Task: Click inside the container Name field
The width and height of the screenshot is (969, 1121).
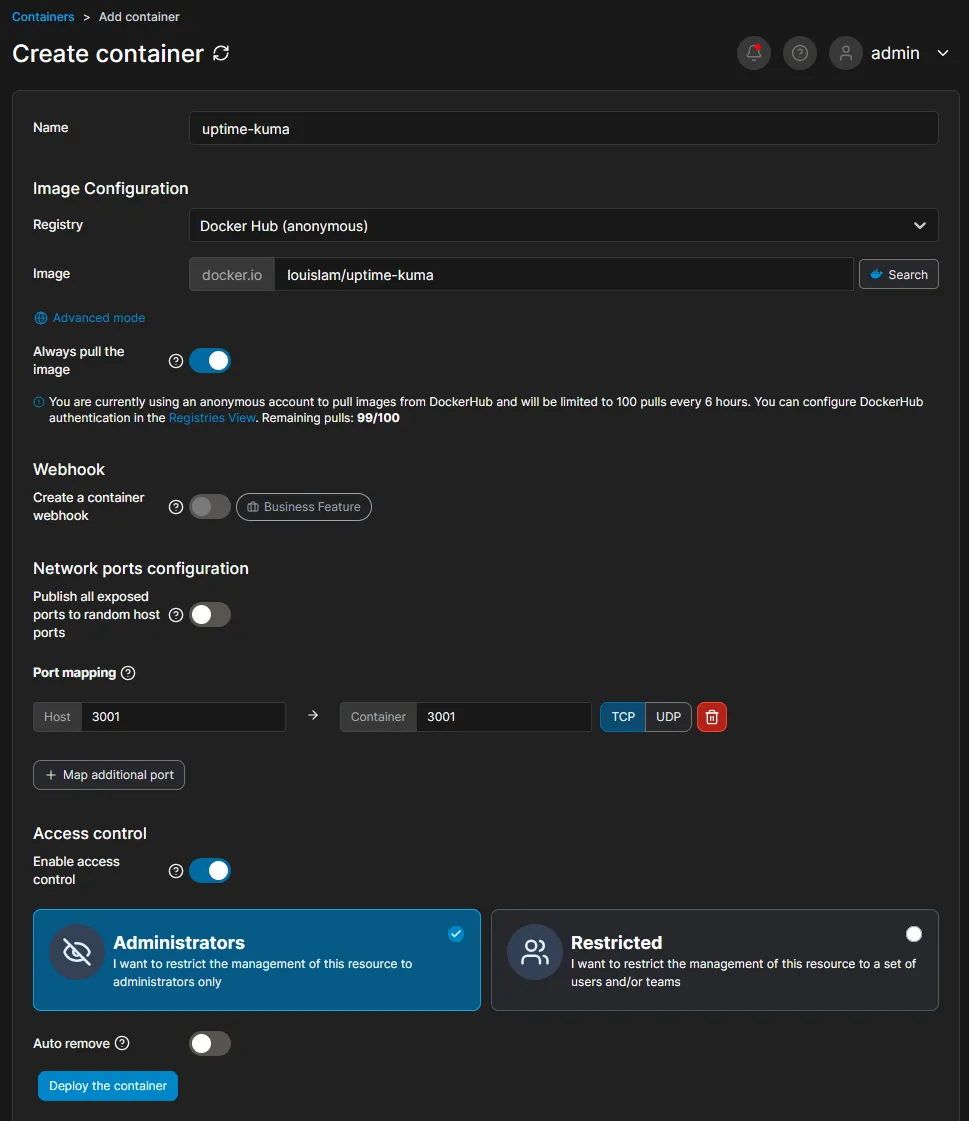Action: pyautogui.click(x=563, y=128)
